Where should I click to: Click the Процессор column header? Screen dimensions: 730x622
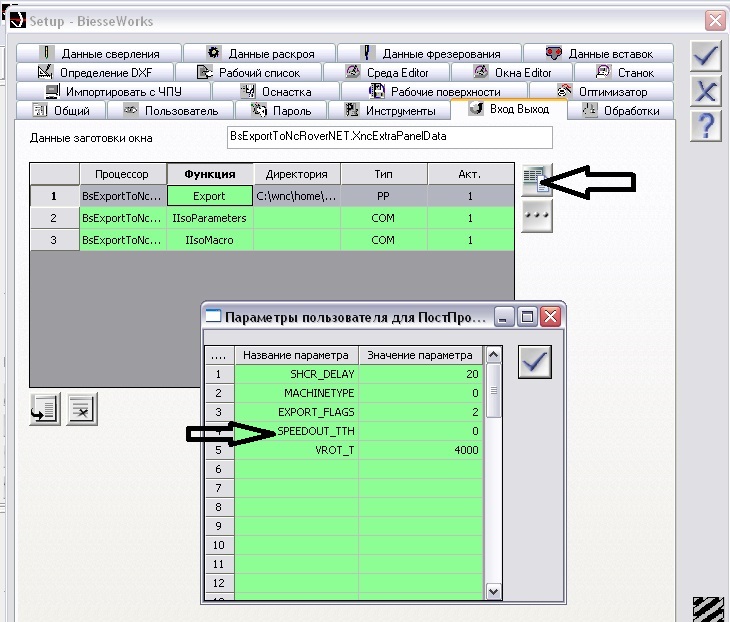tap(123, 174)
